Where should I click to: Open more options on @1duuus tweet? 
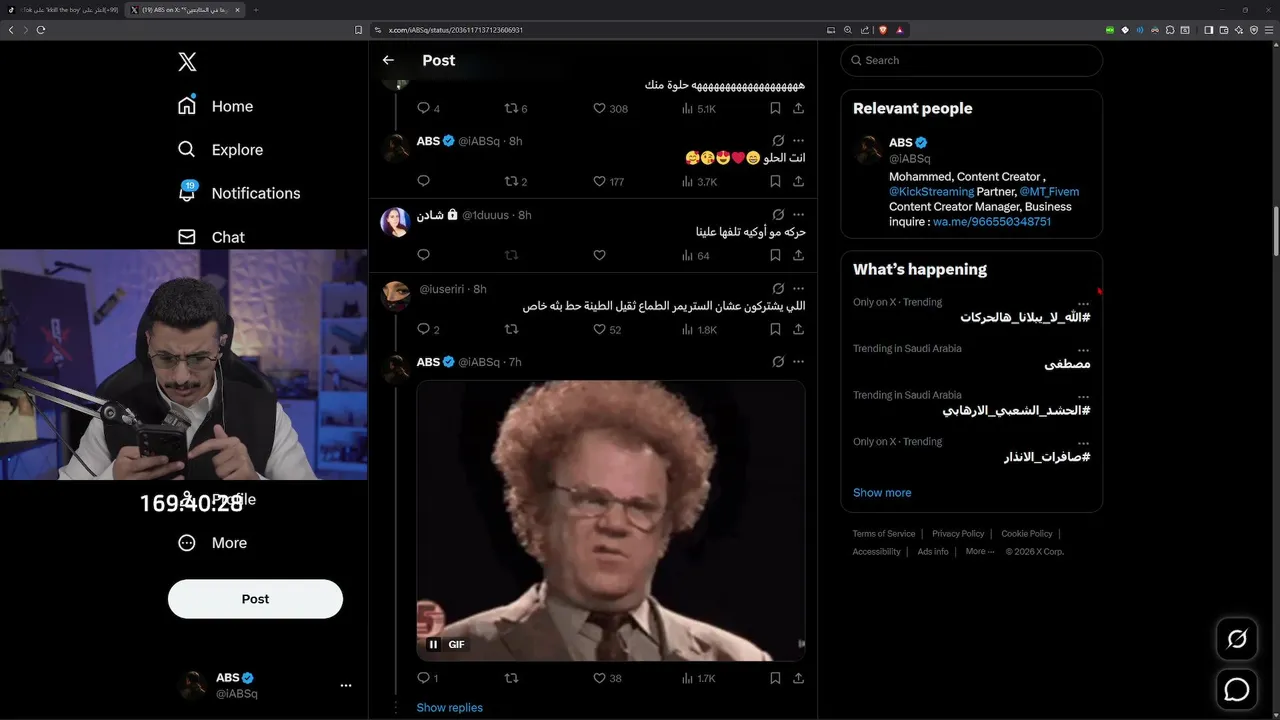pyautogui.click(x=798, y=215)
